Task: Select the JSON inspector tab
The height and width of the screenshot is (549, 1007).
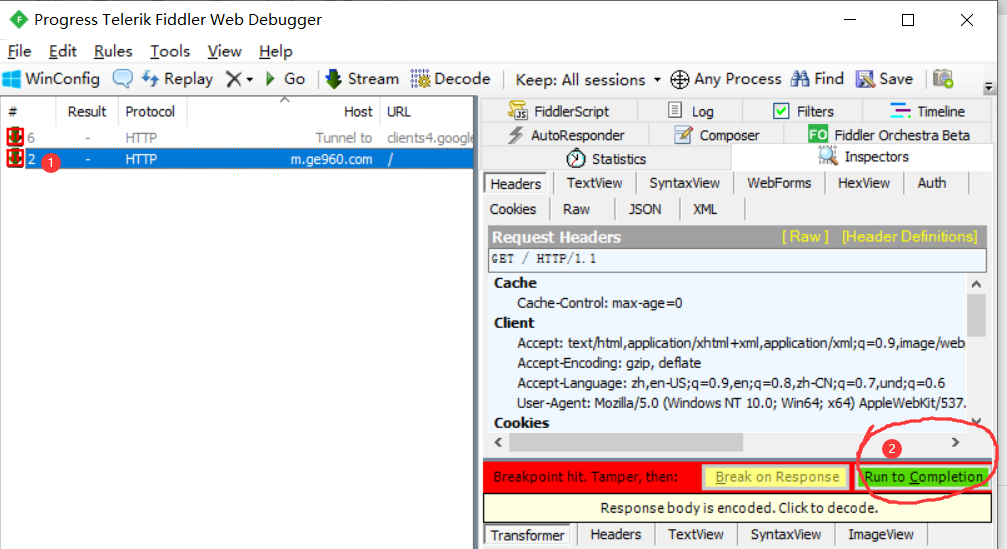Action: (645, 209)
